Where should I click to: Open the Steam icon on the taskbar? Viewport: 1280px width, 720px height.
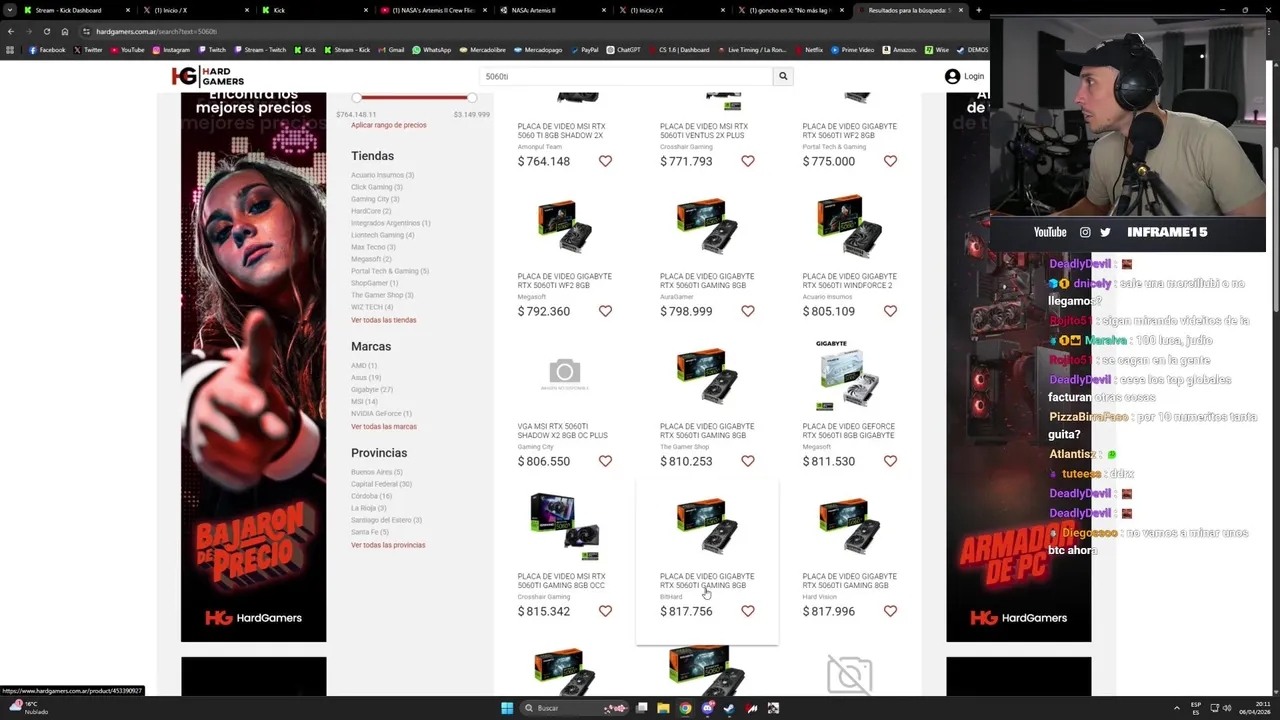click(729, 708)
